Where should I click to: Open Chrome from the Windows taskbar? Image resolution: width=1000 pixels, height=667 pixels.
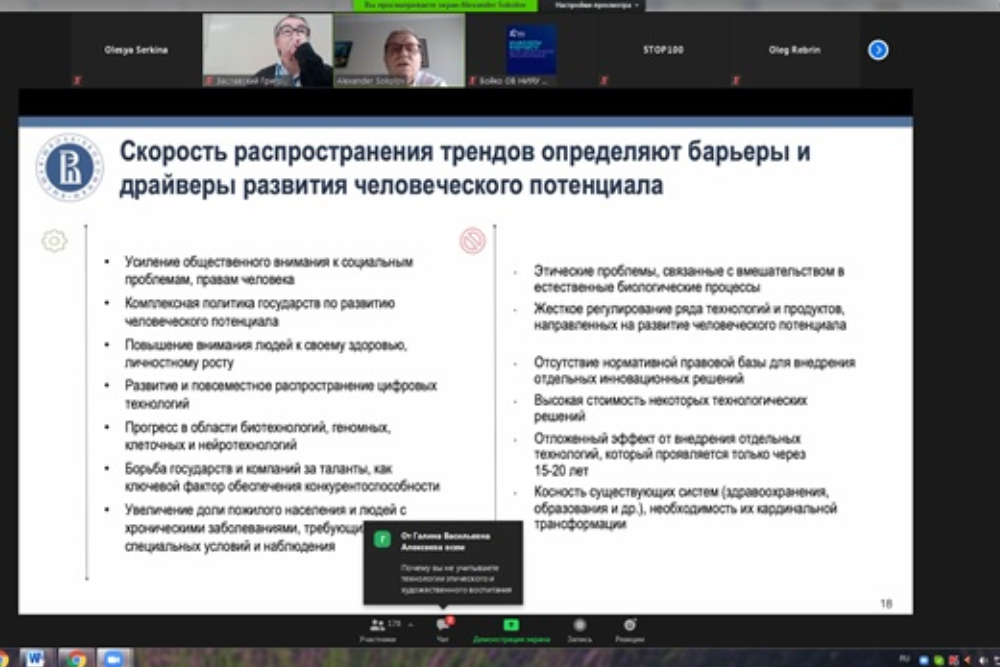tap(75, 658)
